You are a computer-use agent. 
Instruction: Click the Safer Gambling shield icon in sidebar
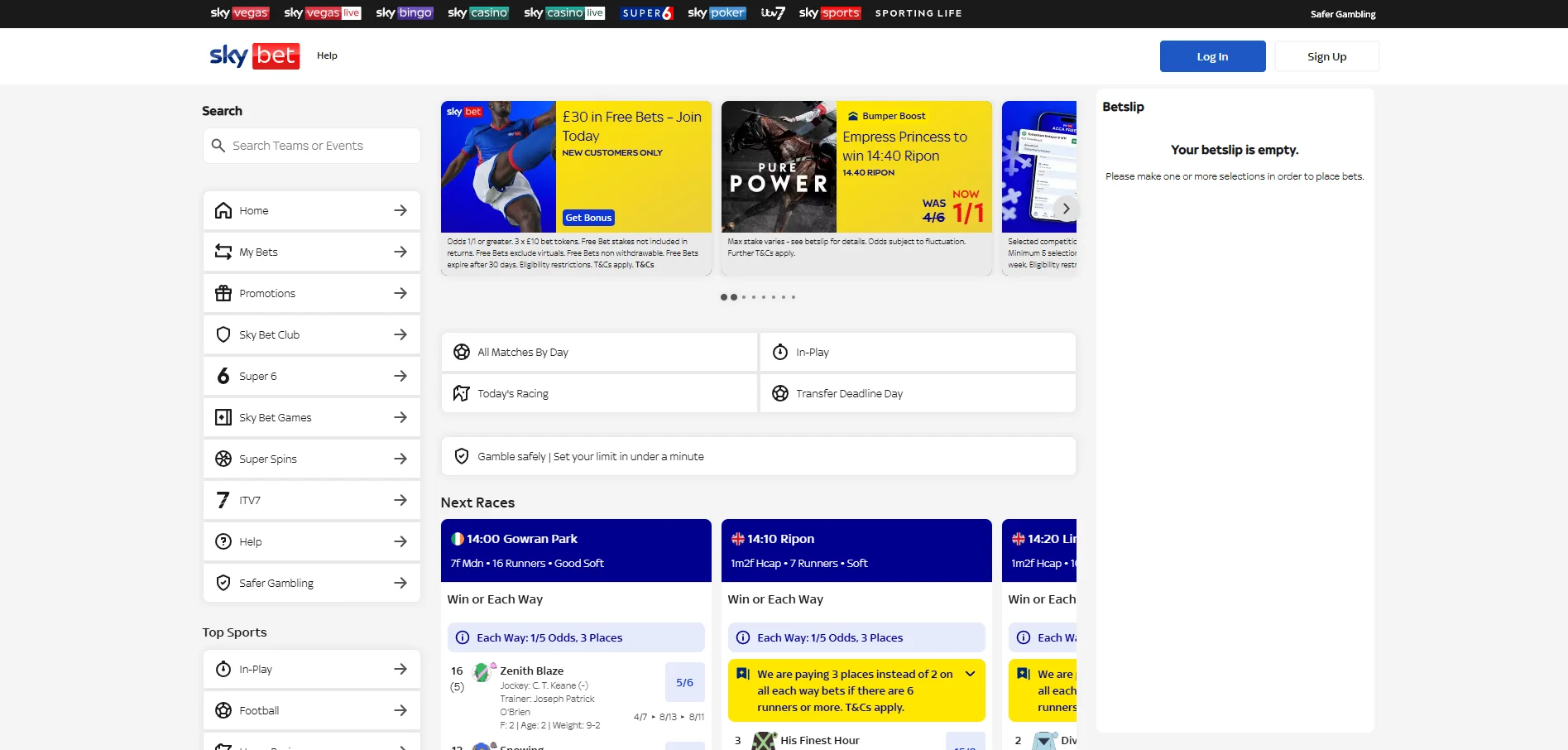[223, 583]
